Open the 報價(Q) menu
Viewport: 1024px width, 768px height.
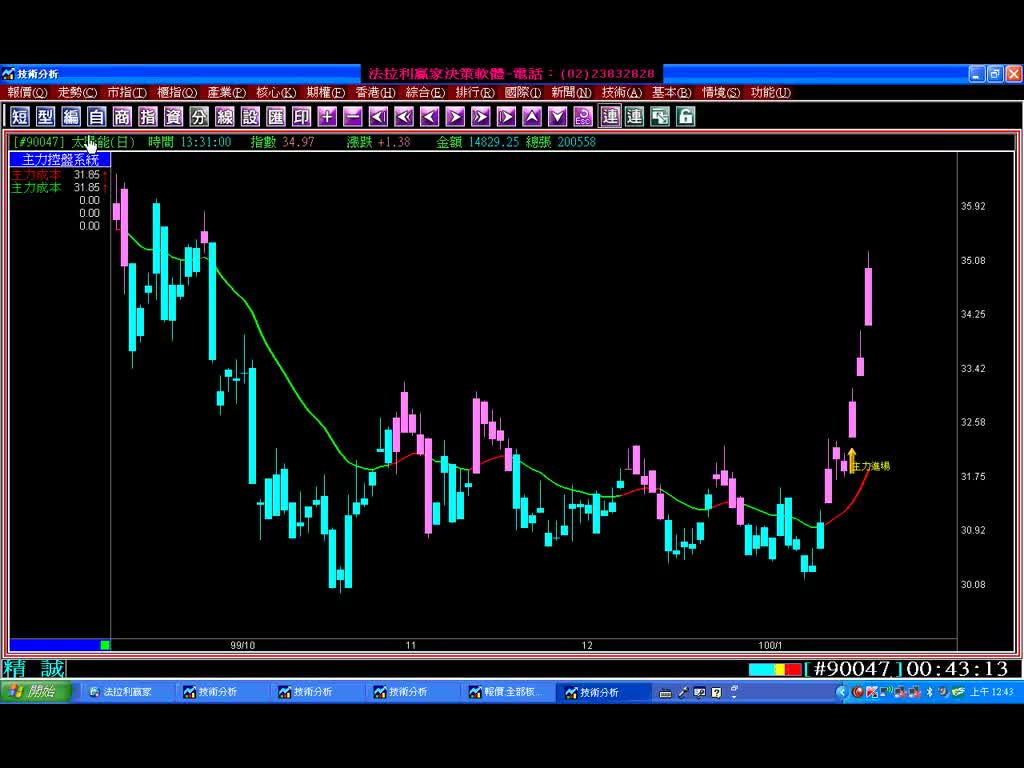(27, 93)
